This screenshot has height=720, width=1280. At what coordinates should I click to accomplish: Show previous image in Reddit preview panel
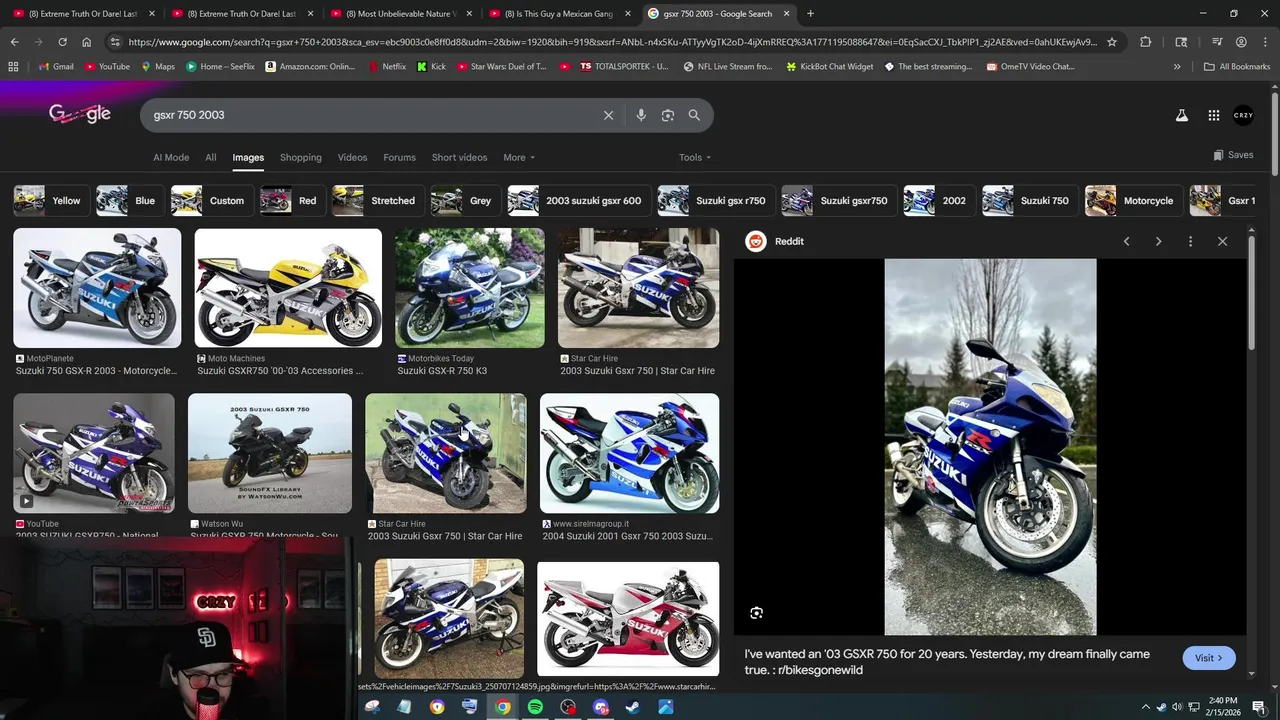tap(1126, 241)
